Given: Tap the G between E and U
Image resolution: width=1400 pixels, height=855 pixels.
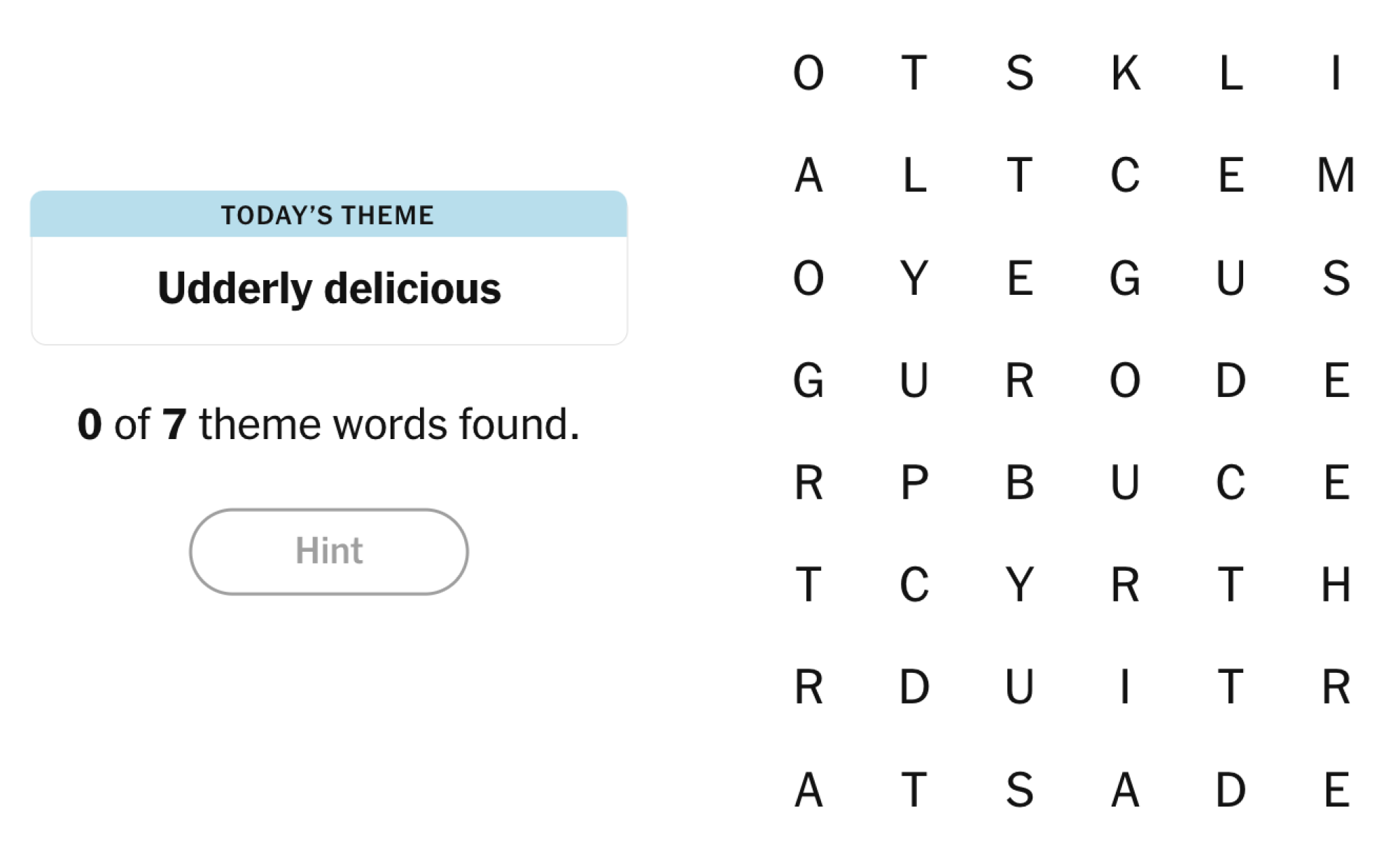Looking at the screenshot, I should (x=1125, y=278).
